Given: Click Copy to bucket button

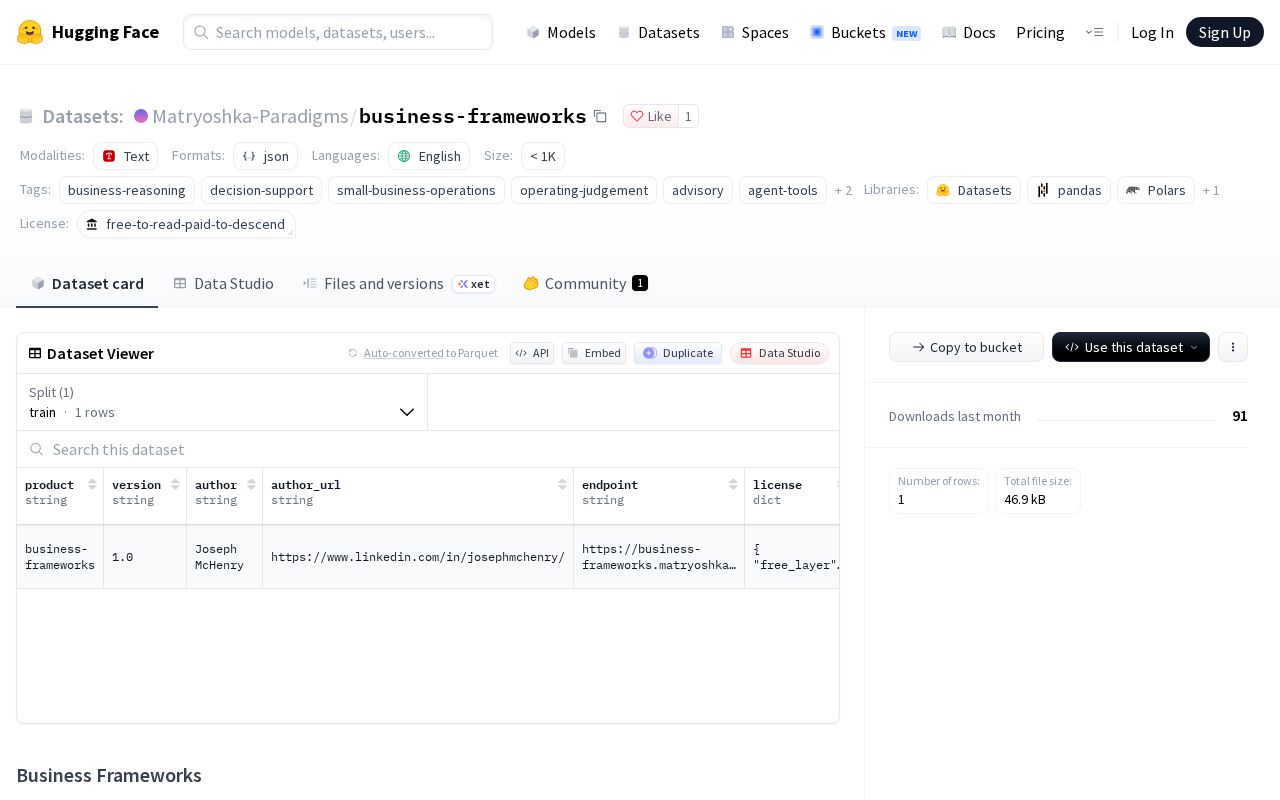Looking at the screenshot, I should (x=966, y=347).
